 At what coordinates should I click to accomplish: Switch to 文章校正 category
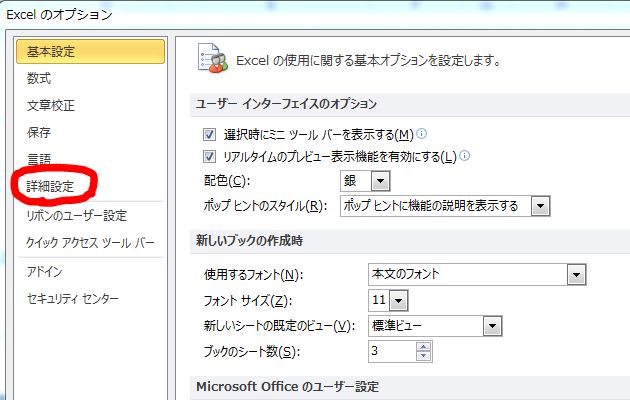point(51,105)
